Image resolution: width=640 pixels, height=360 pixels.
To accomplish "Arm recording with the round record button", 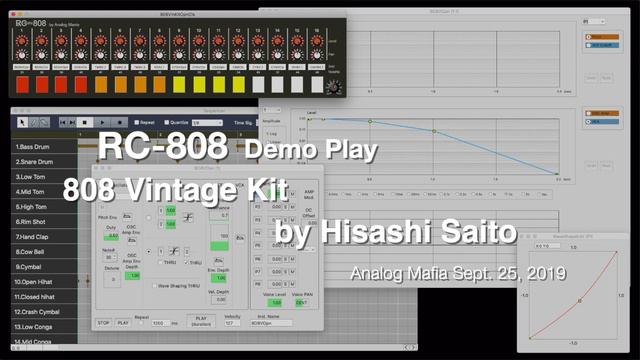I will point(119,122).
